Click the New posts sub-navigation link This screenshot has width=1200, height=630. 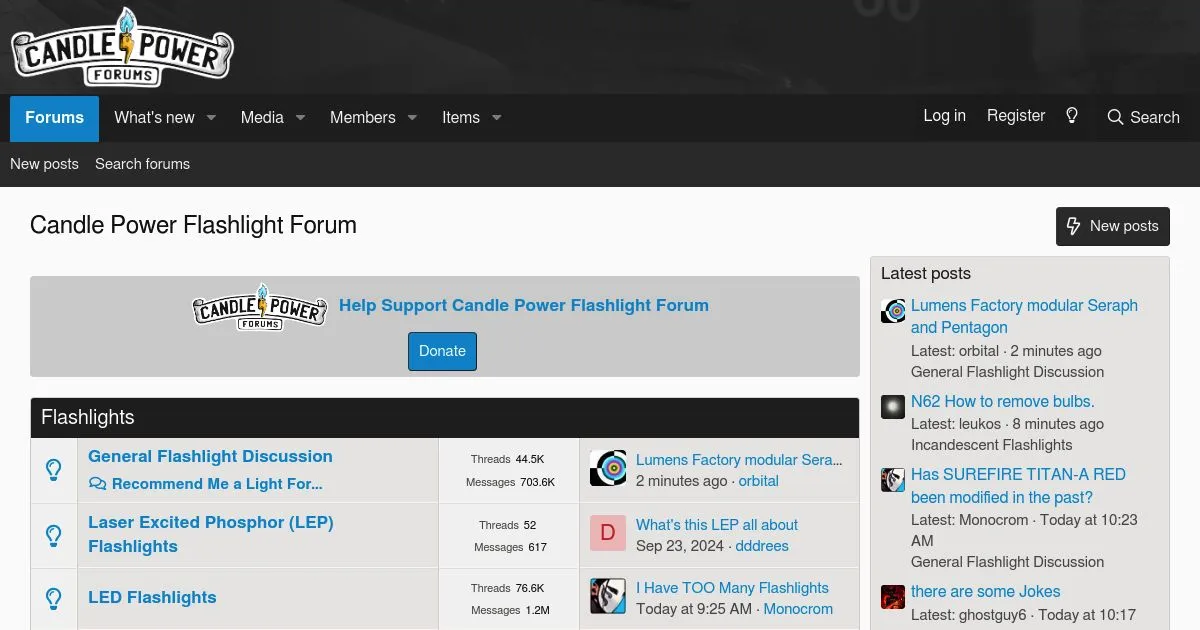[x=44, y=164]
